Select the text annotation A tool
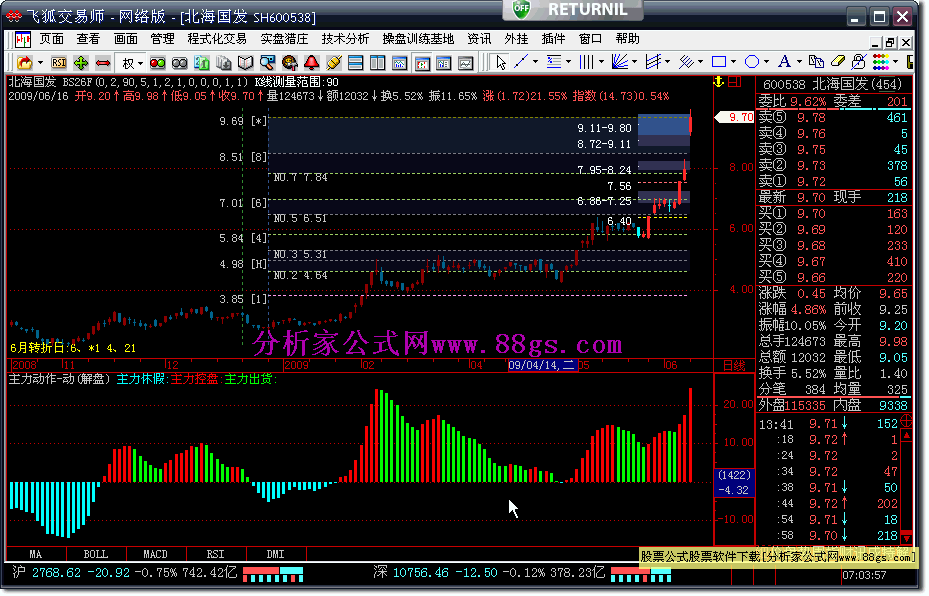The height and width of the screenshot is (596, 929). (x=784, y=62)
